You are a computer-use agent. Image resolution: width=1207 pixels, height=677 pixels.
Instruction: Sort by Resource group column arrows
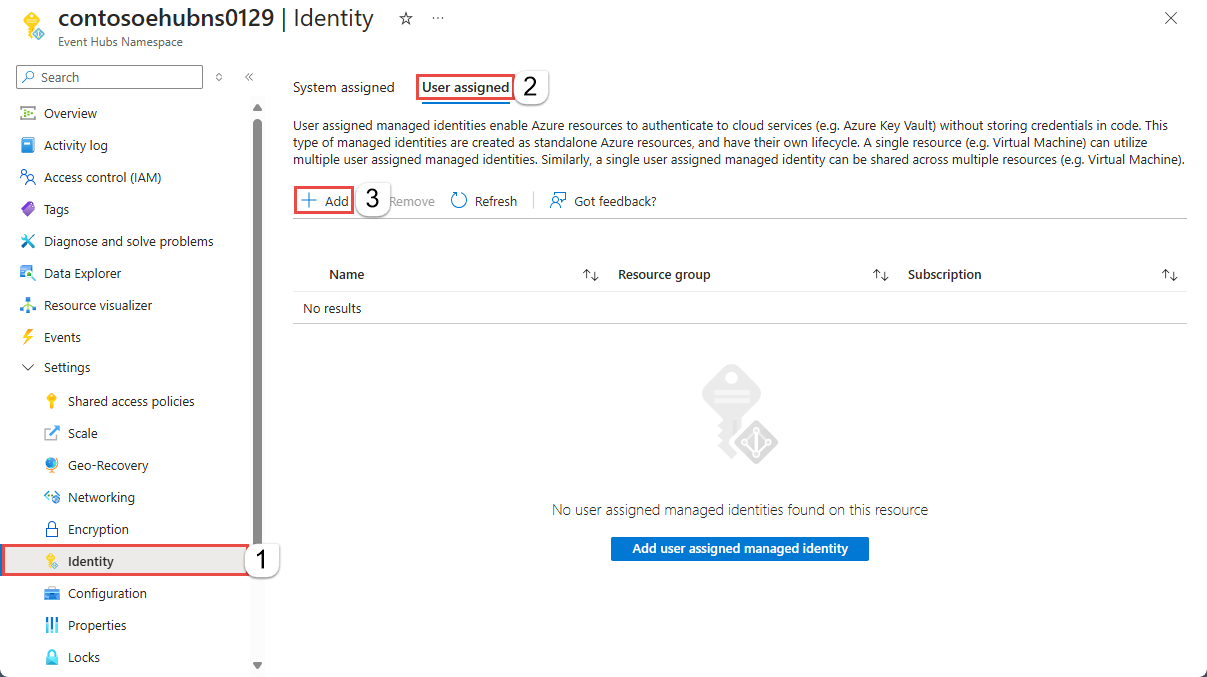pos(880,275)
